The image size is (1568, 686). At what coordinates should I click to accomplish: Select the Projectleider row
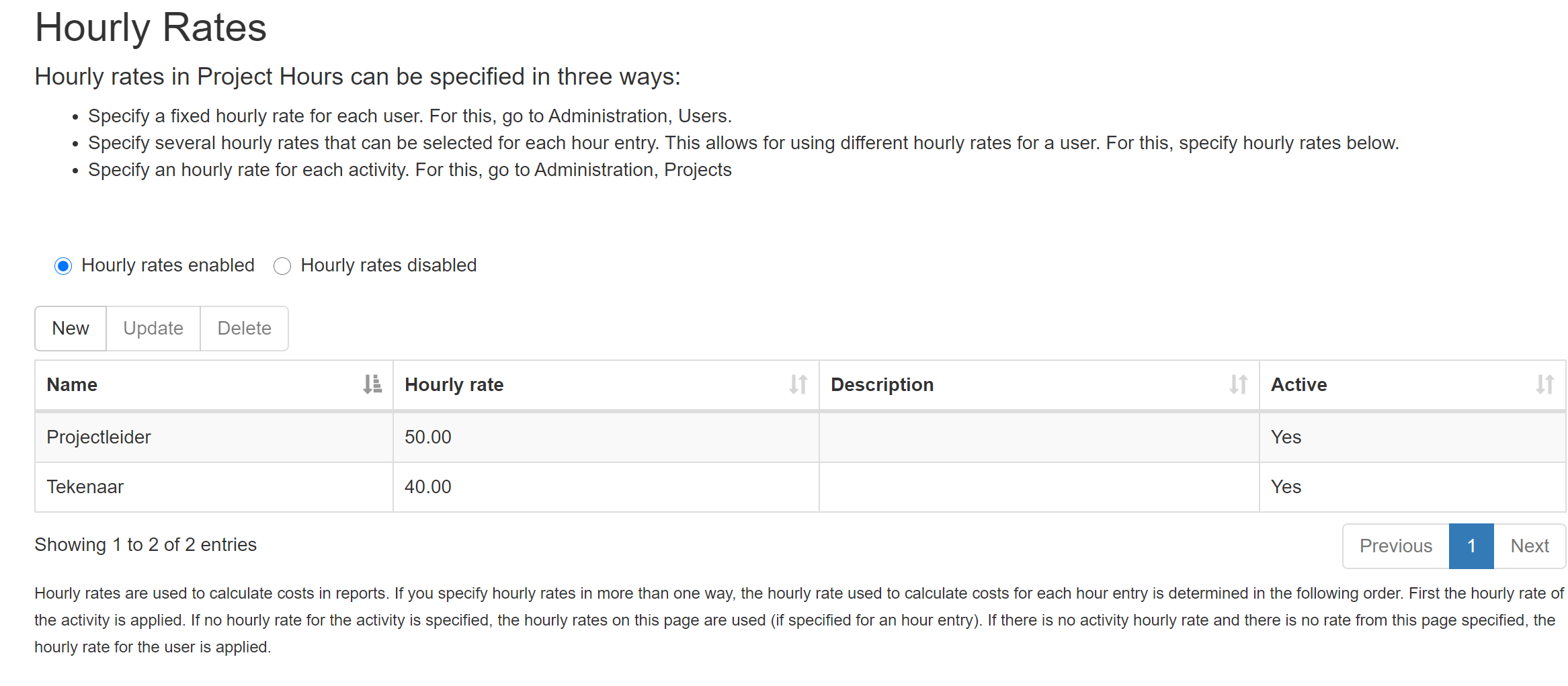click(800, 437)
